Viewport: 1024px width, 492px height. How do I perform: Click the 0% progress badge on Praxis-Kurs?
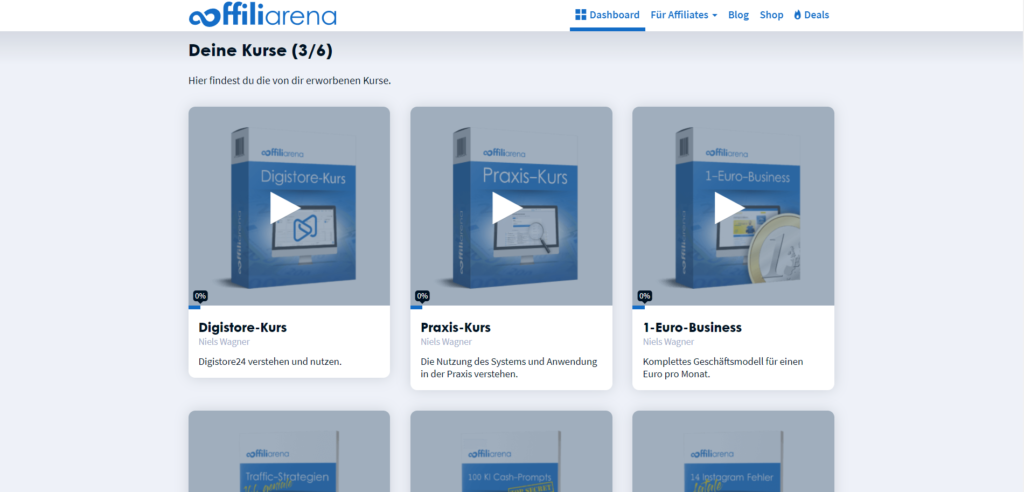(x=423, y=296)
